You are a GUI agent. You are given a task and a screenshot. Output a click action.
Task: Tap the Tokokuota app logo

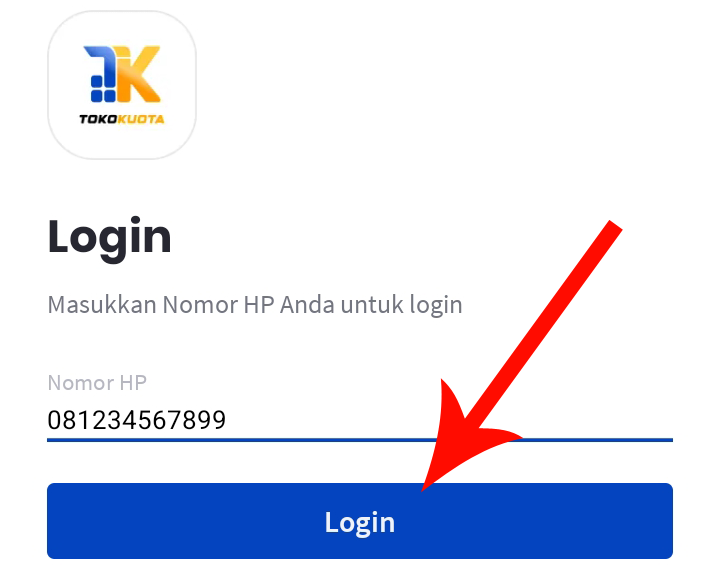pyautogui.click(x=122, y=85)
